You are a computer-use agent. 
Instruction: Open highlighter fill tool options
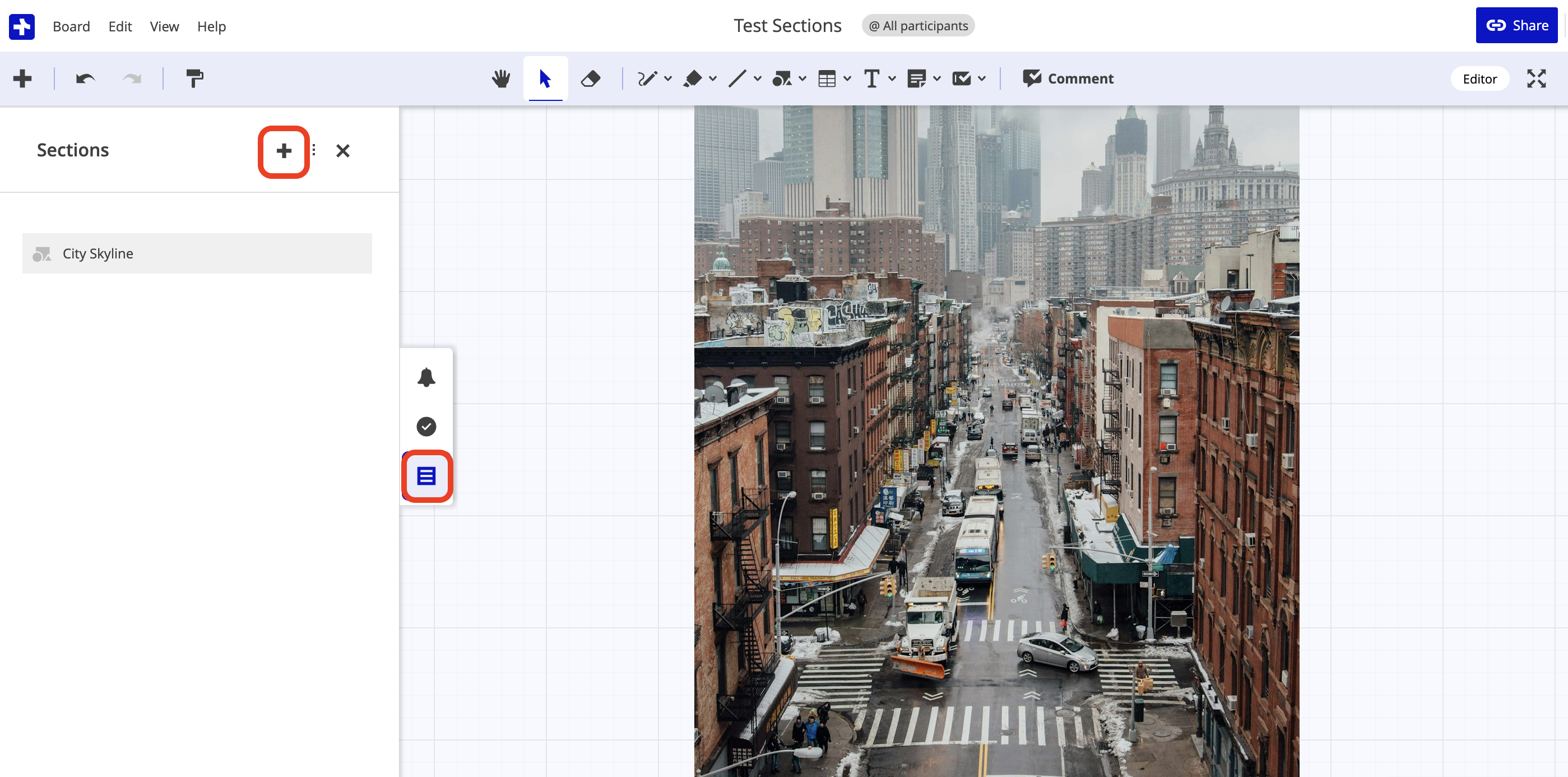coord(712,78)
